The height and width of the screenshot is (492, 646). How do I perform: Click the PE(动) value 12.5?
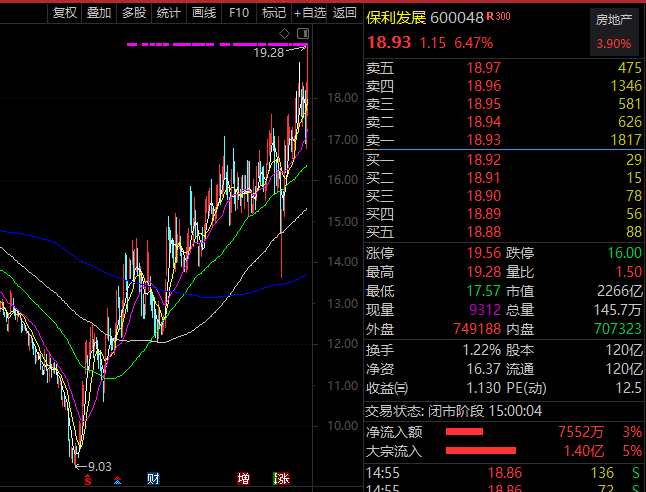pos(629,388)
